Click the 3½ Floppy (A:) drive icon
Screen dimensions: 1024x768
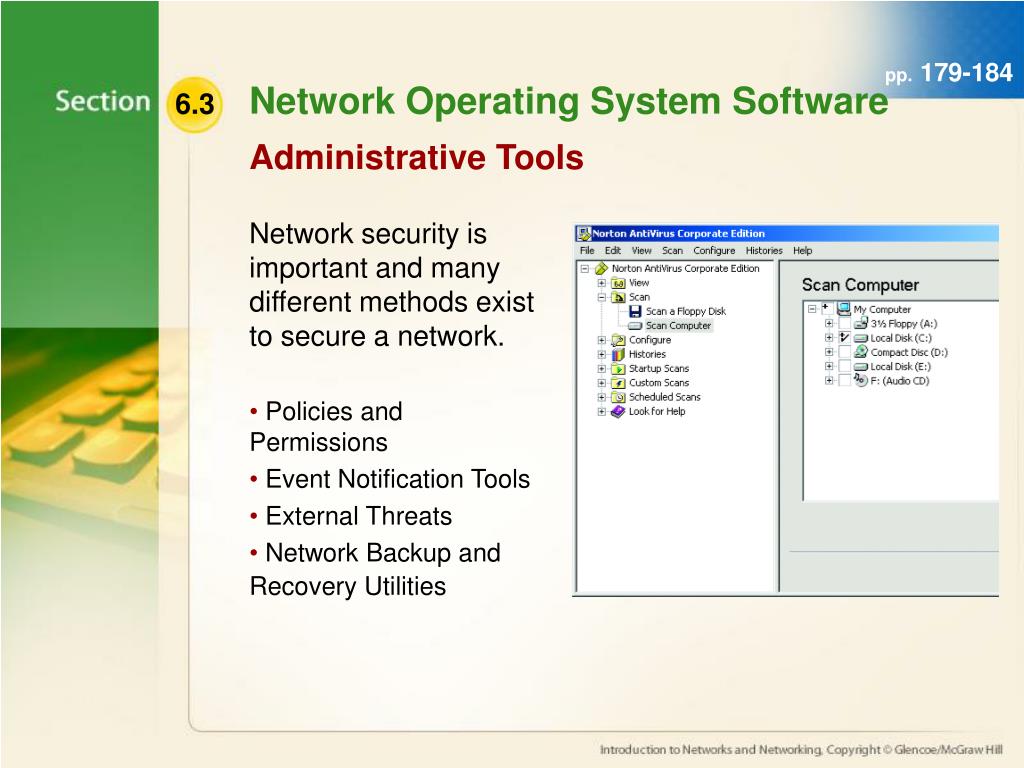(861, 323)
